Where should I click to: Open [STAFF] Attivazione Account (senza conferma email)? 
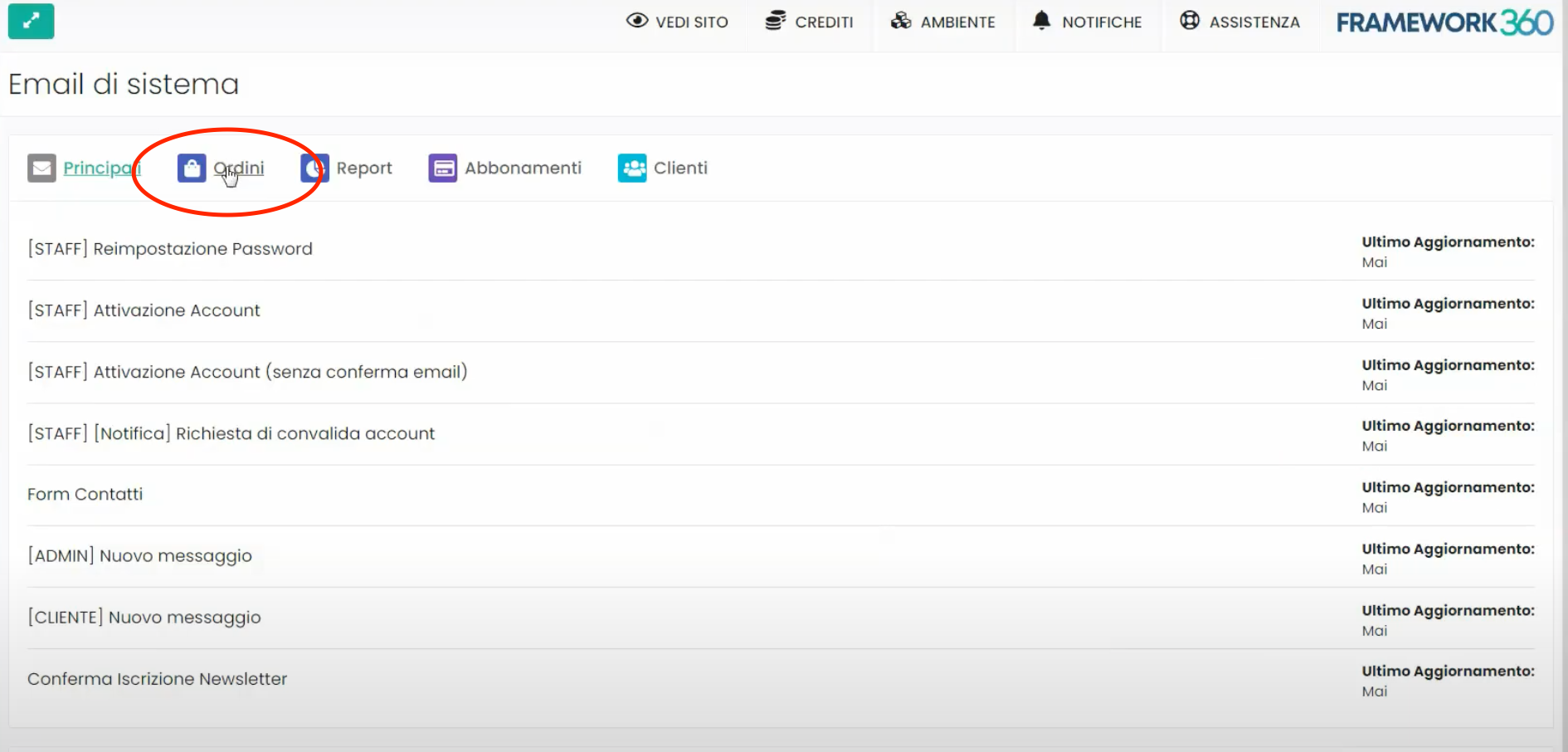(x=247, y=372)
